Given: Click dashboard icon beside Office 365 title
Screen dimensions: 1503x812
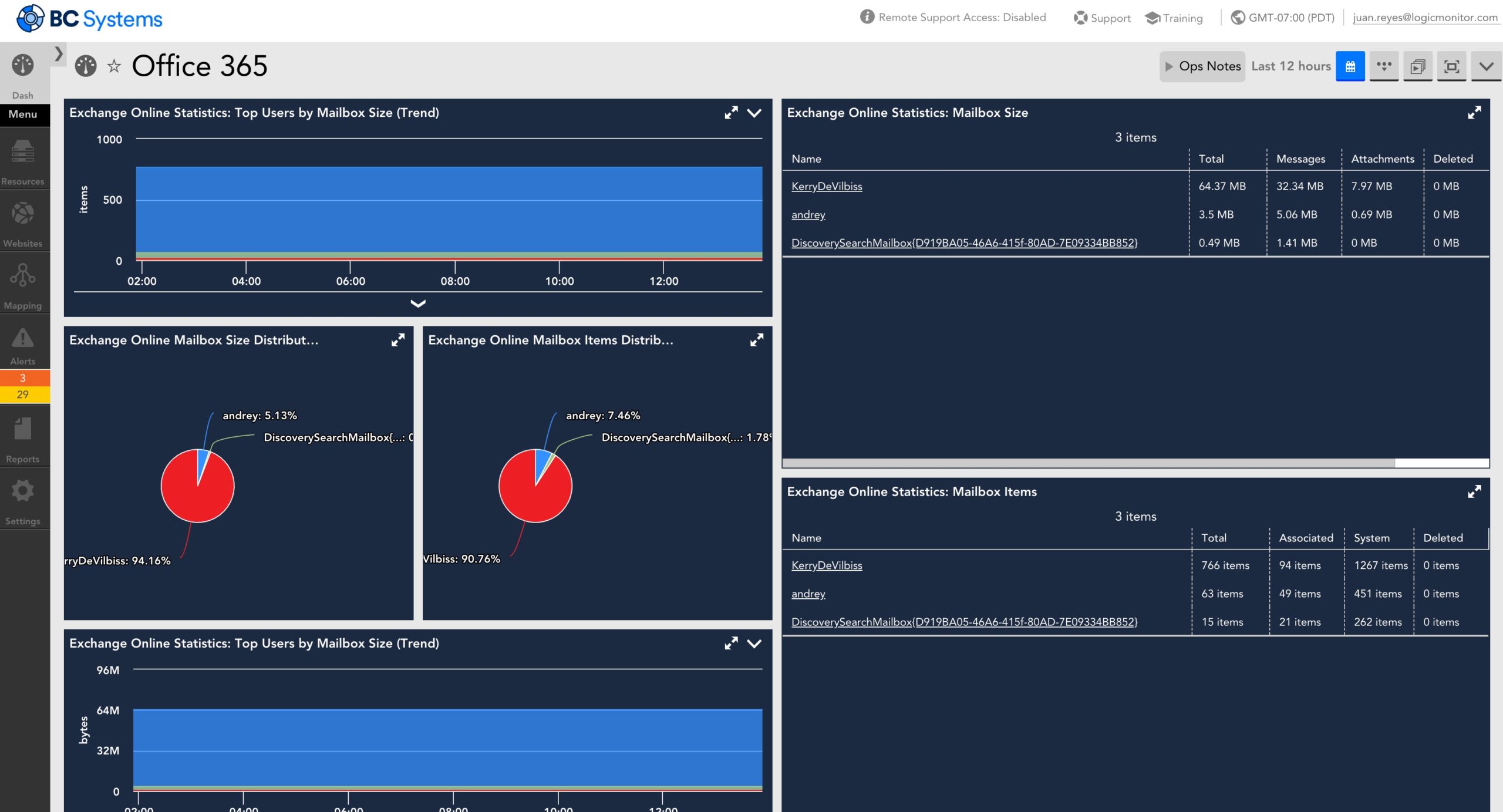Looking at the screenshot, I should [86, 66].
